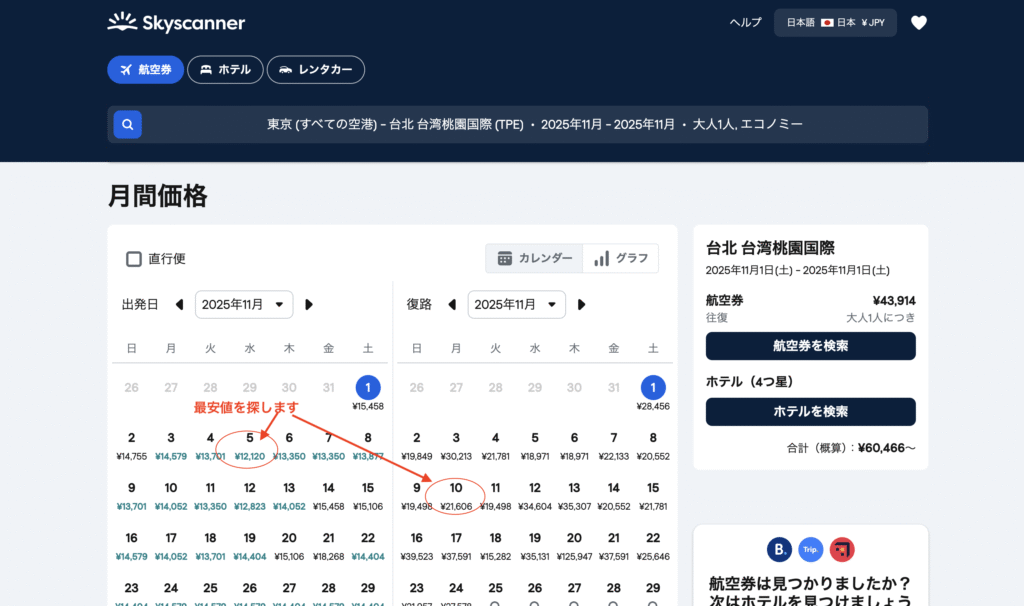Enable the 直行便 direct flights checkbox

coord(134,259)
